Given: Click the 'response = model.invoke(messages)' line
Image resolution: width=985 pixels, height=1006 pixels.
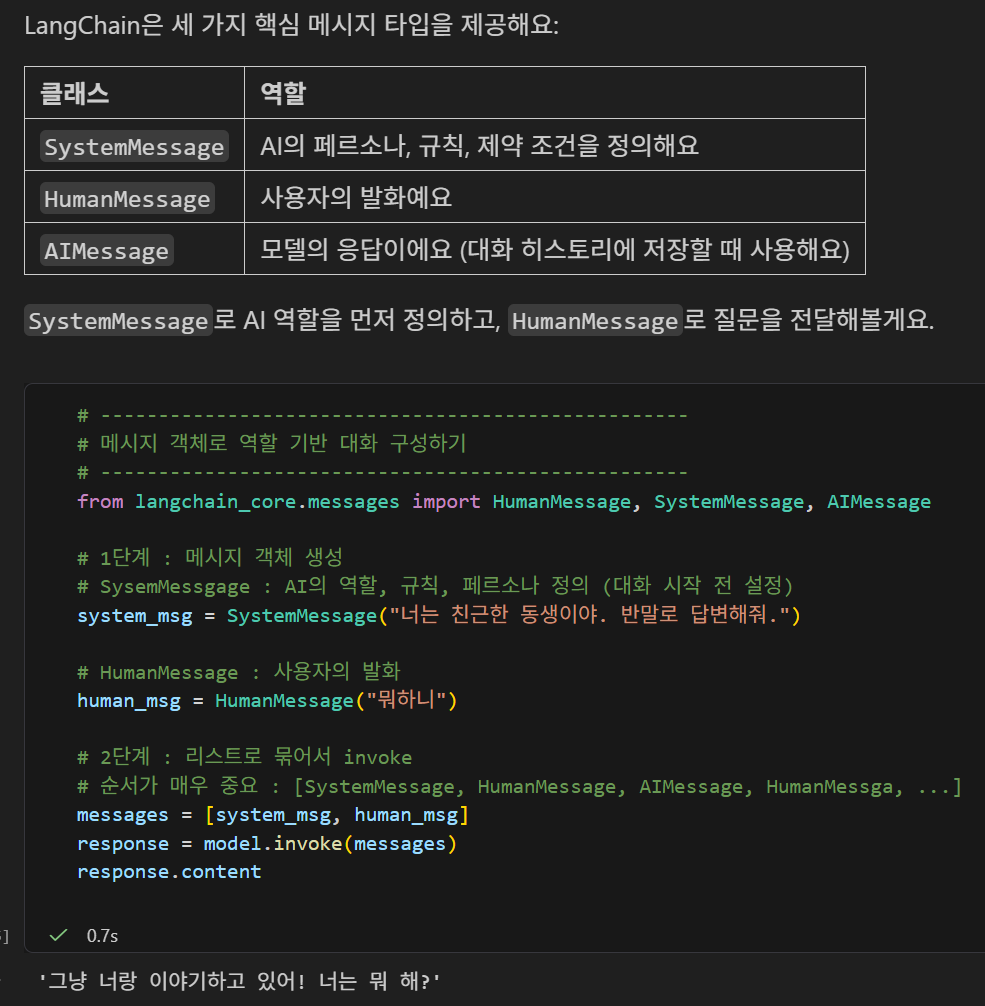Looking at the screenshot, I should tap(267, 843).
